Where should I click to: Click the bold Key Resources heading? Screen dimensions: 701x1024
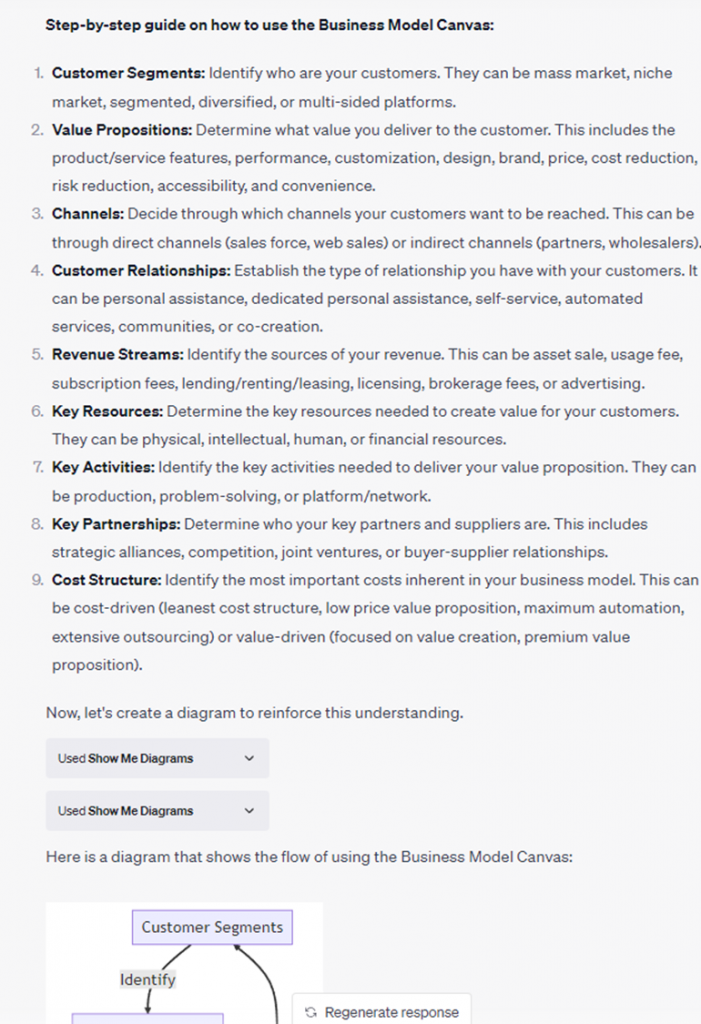pyautogui.click(x=107, y=411)
